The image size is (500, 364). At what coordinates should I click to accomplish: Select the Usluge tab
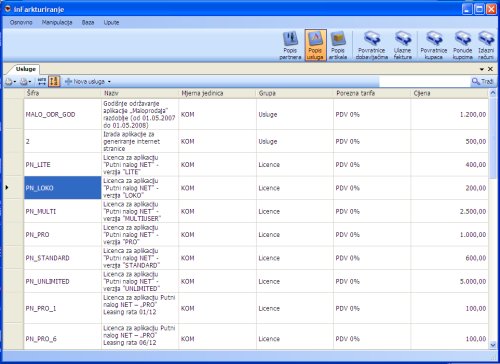pos(26,69)
